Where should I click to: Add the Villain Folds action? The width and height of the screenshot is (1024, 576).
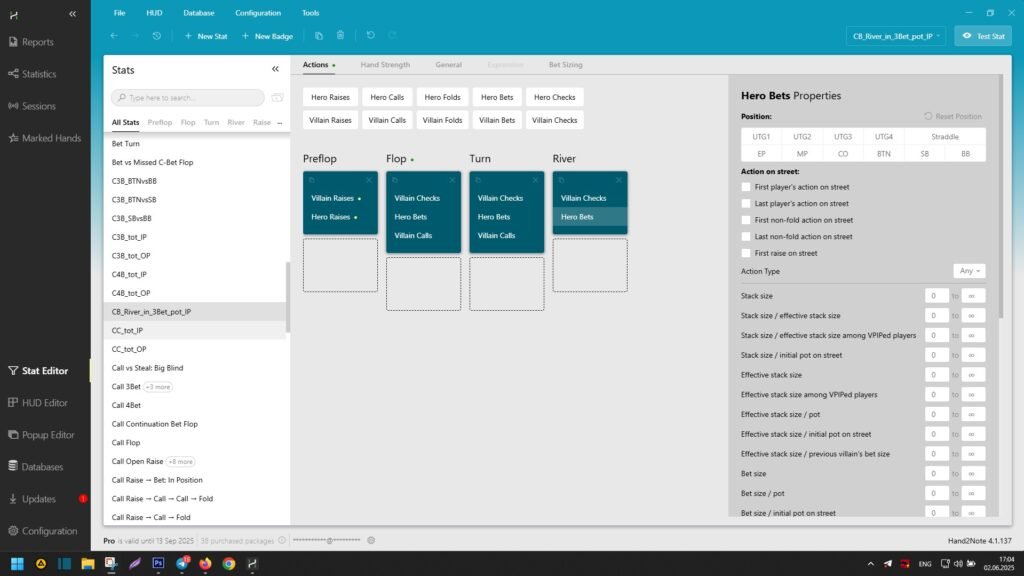click(x=442, y=120)
